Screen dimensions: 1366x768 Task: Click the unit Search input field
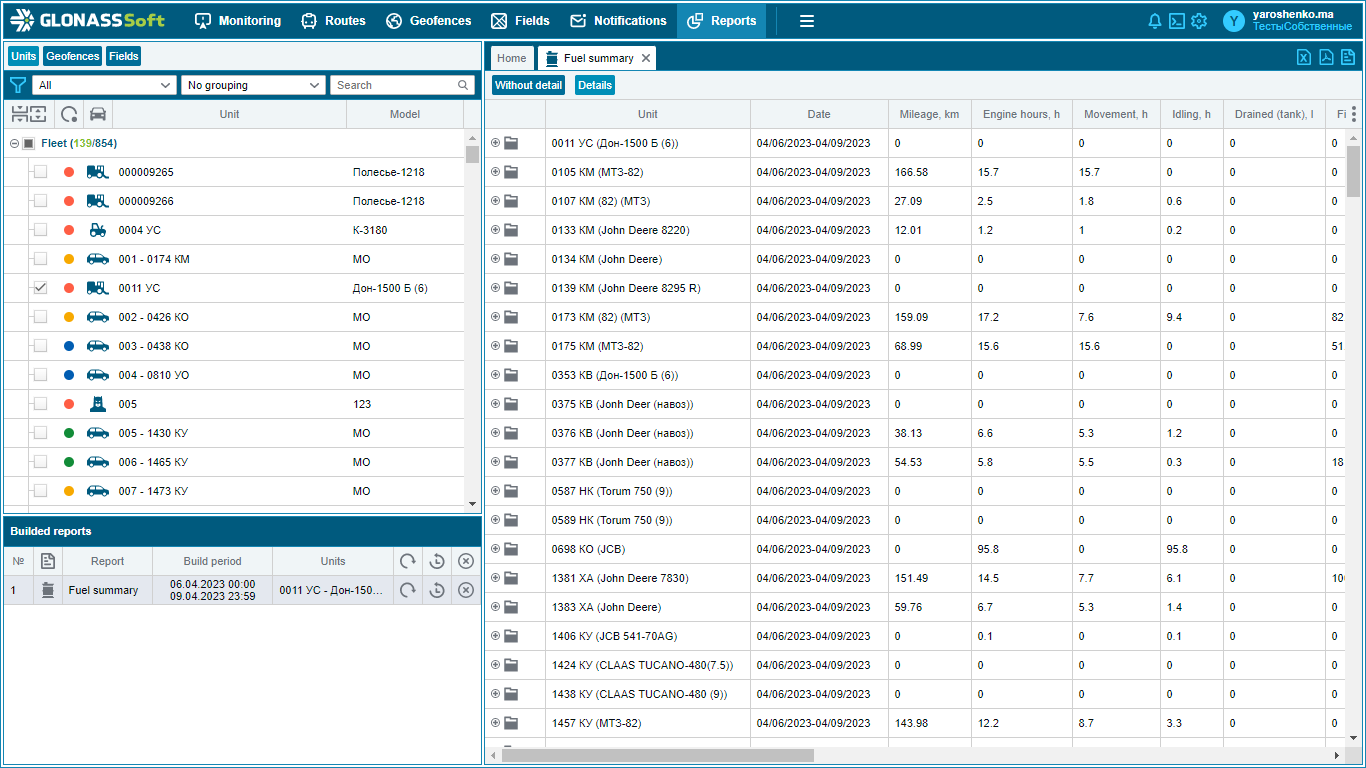(401, 85)
